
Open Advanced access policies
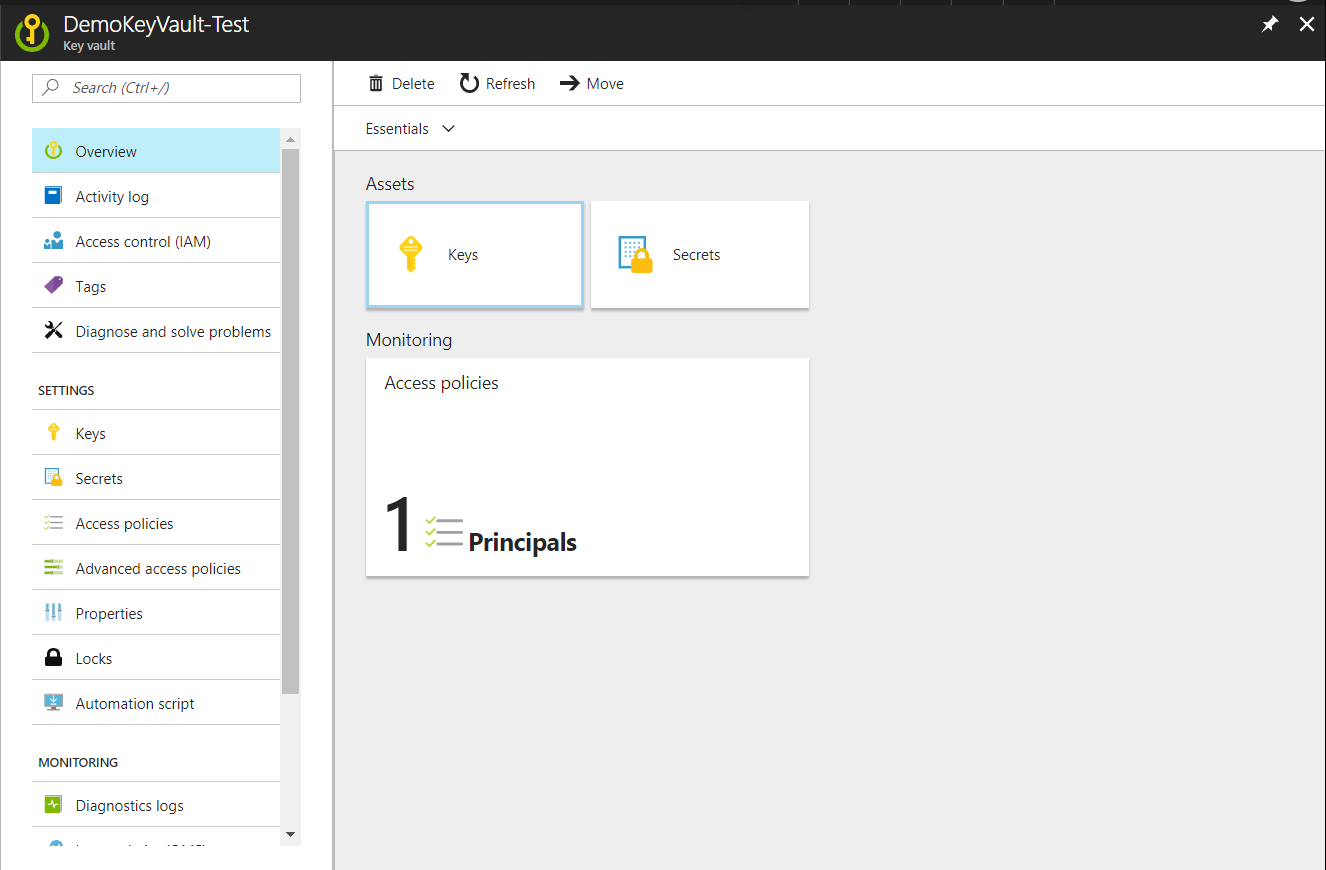(x=156, y=568)
